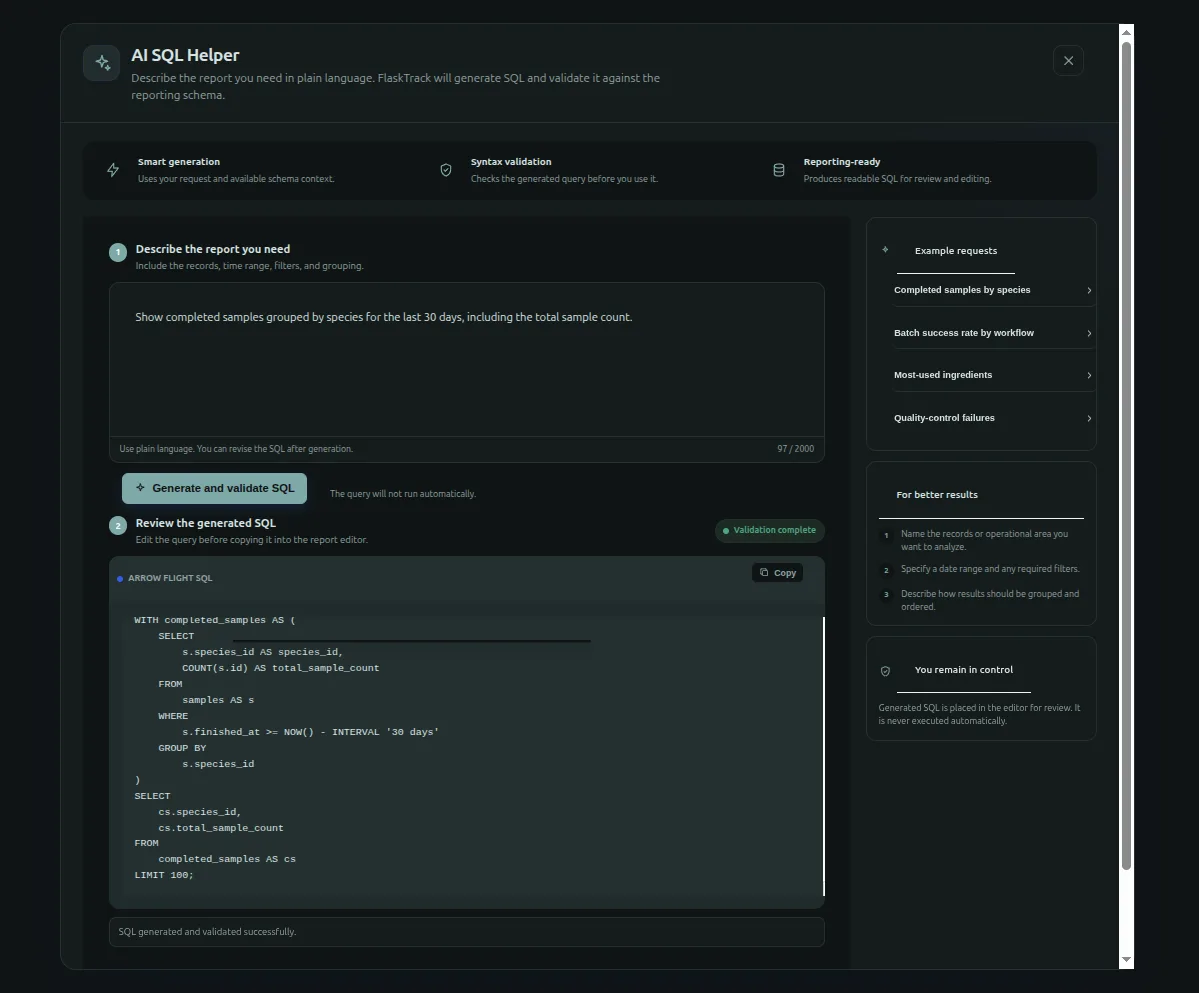Screen dimensions: 1199x993
Task: Click the sparkle icon beside AI SQL Helper title
Action: [x=102, y=63]
